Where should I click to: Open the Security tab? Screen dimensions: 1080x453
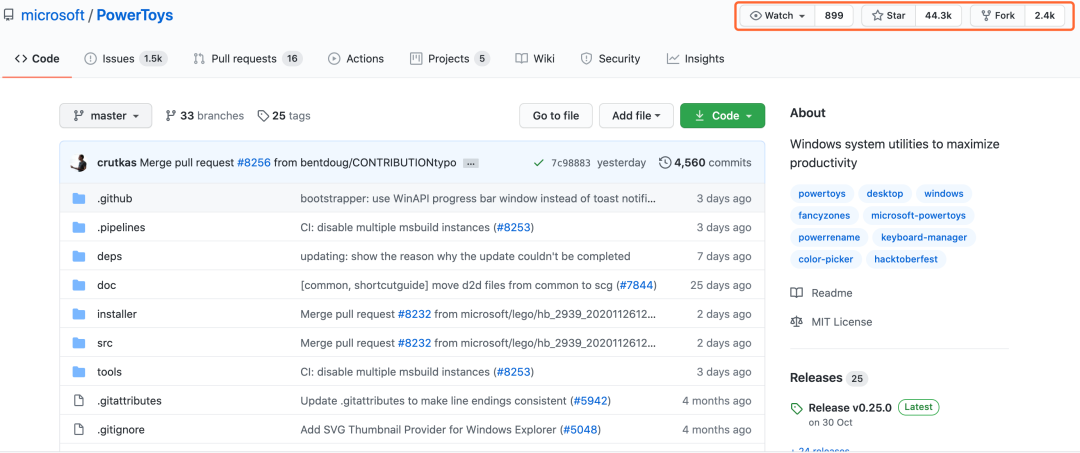tap(610, 59)
